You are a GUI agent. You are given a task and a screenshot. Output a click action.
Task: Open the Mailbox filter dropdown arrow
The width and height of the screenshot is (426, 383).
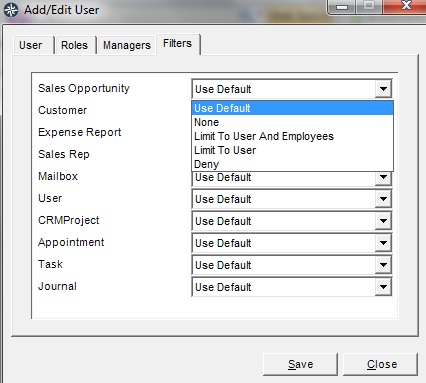coord(383,177)
